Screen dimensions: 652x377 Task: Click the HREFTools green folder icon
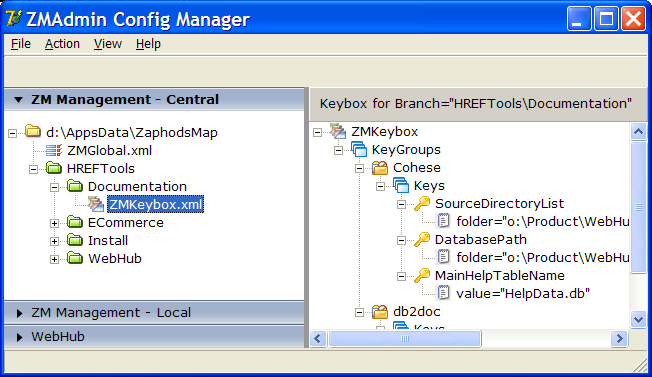pyautogui.click(x=54, y=168)
